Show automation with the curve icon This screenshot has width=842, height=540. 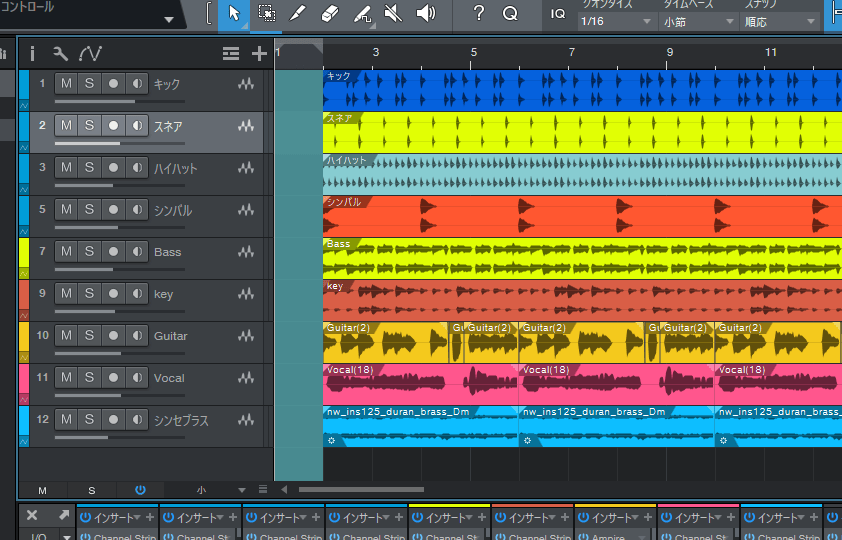[x=90, y=54]
